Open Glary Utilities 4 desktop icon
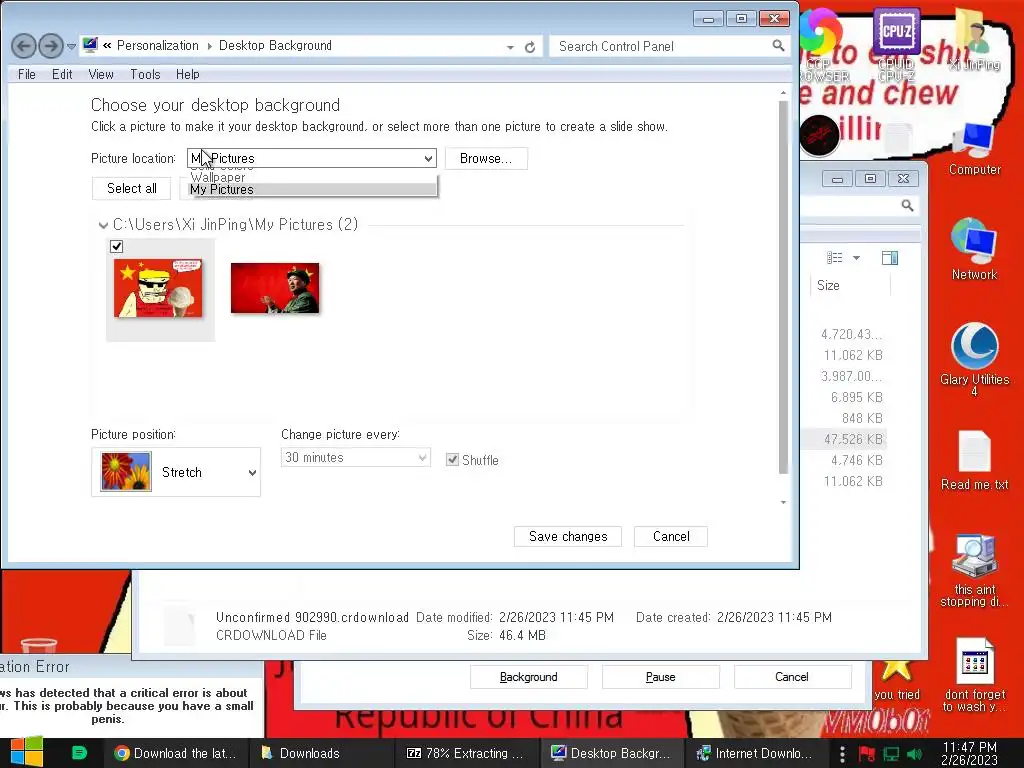1024x768 pixels. [974, 359]
